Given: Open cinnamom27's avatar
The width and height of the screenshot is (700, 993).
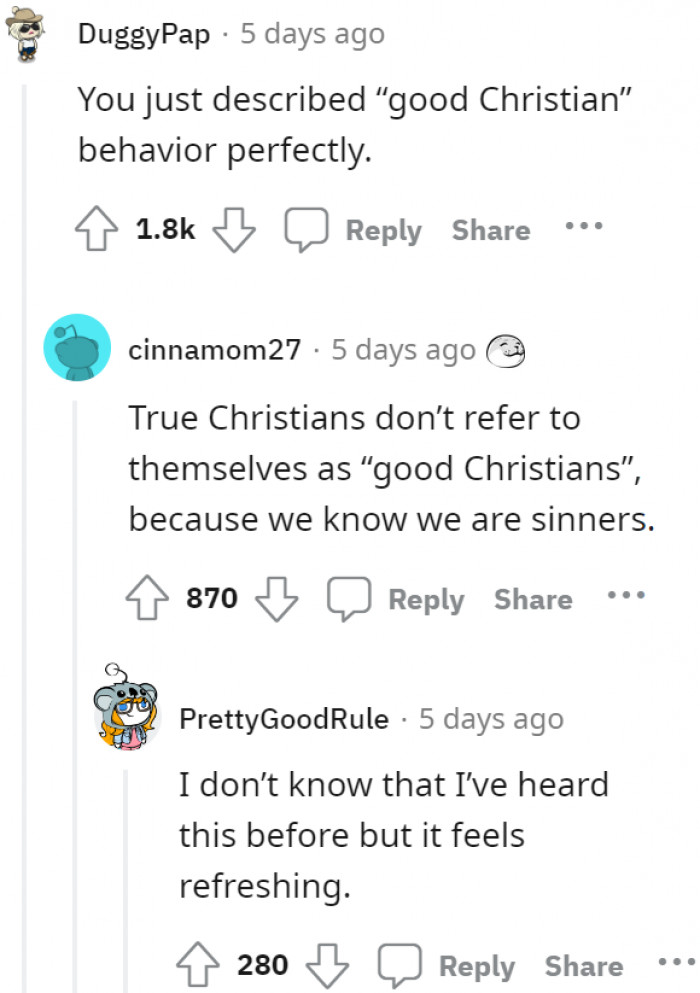Looking at the screenshot, I should point(77,347).
